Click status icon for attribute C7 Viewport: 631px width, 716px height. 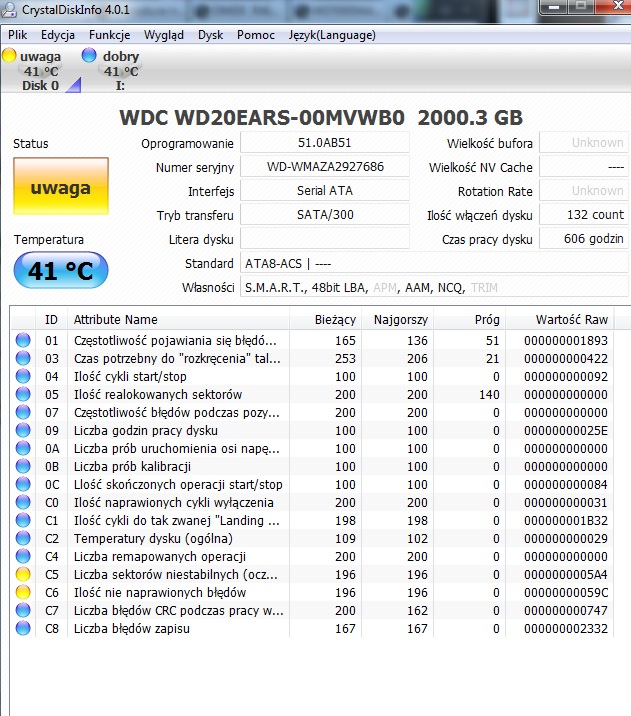(23, 610)
